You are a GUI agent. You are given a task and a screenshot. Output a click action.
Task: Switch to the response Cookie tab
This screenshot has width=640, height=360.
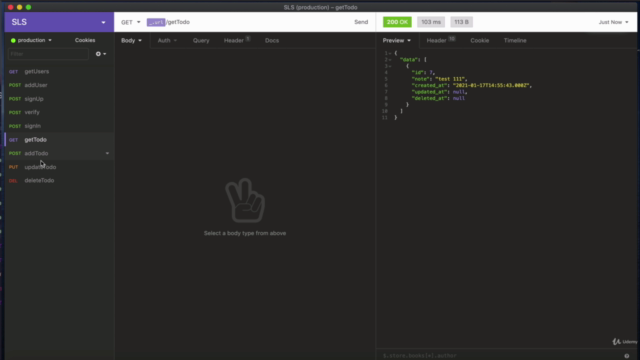(x=480, y=40)
